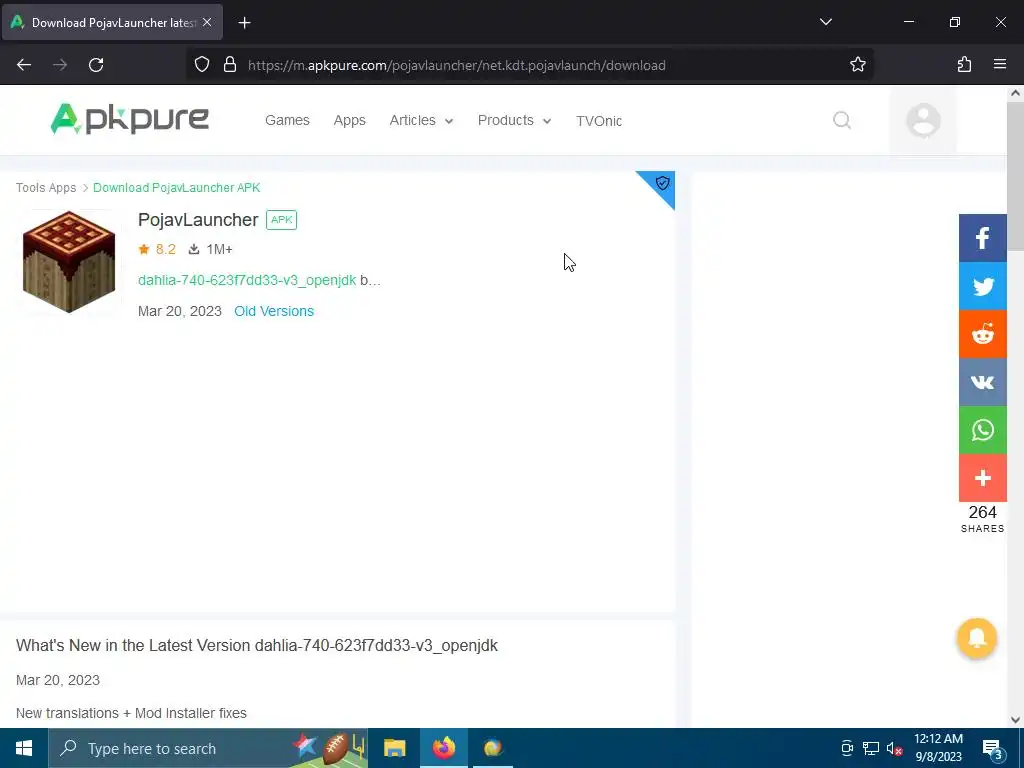Reload the current page
This screenshot has width=1024, height=768.
pos(96,65)
